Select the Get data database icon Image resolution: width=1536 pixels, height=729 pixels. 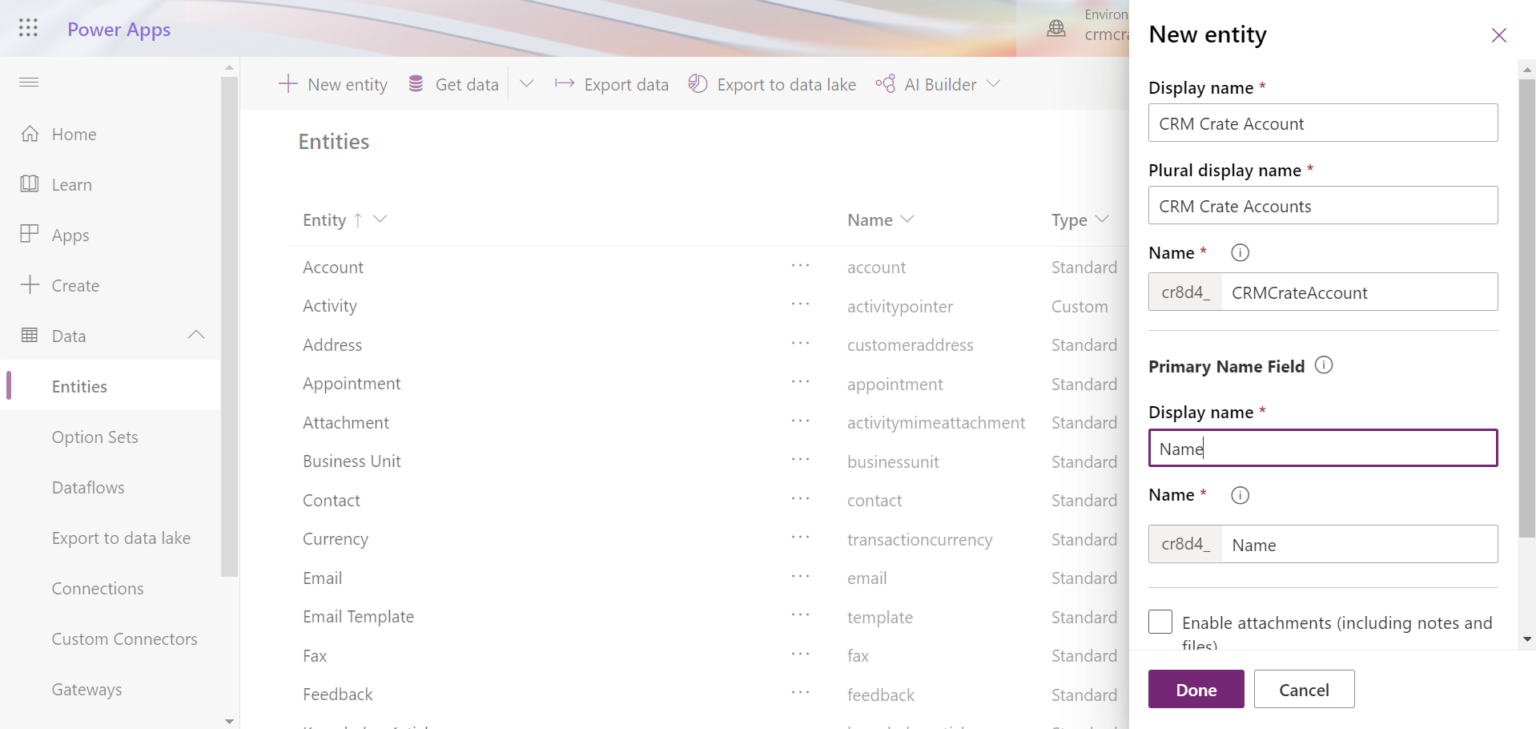coord(414,84)
